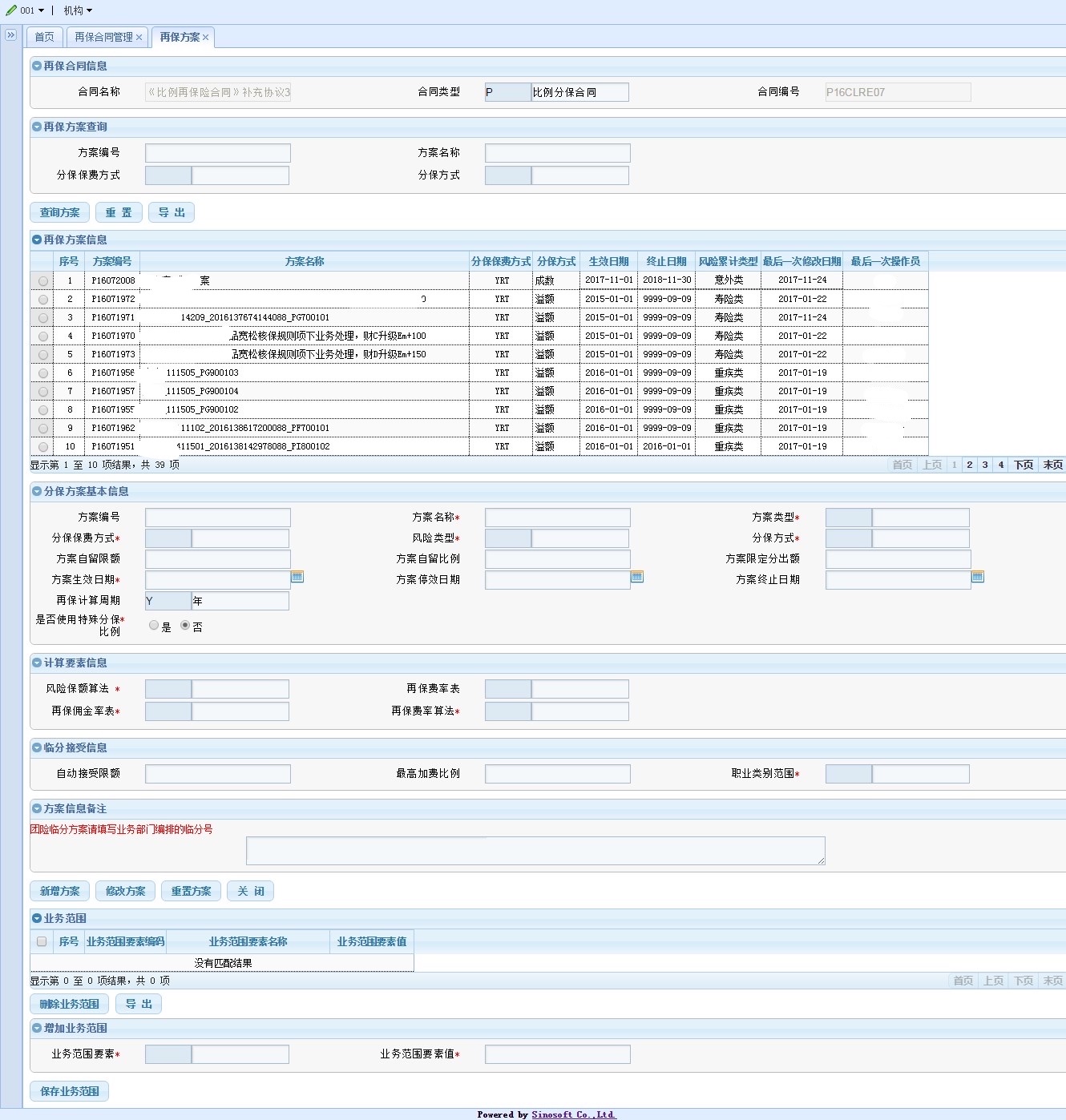1066x1120 pixels.
Task: Sort table by 方案编号 column header
Action: [x=112, y=261]
